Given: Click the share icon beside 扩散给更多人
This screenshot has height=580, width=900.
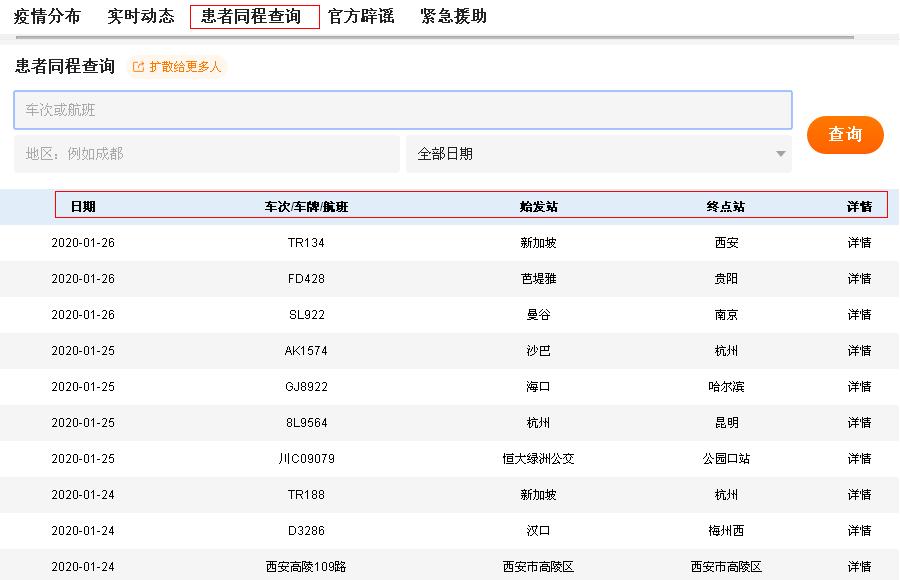Looking at the screenshot, I should pos(137,67).
